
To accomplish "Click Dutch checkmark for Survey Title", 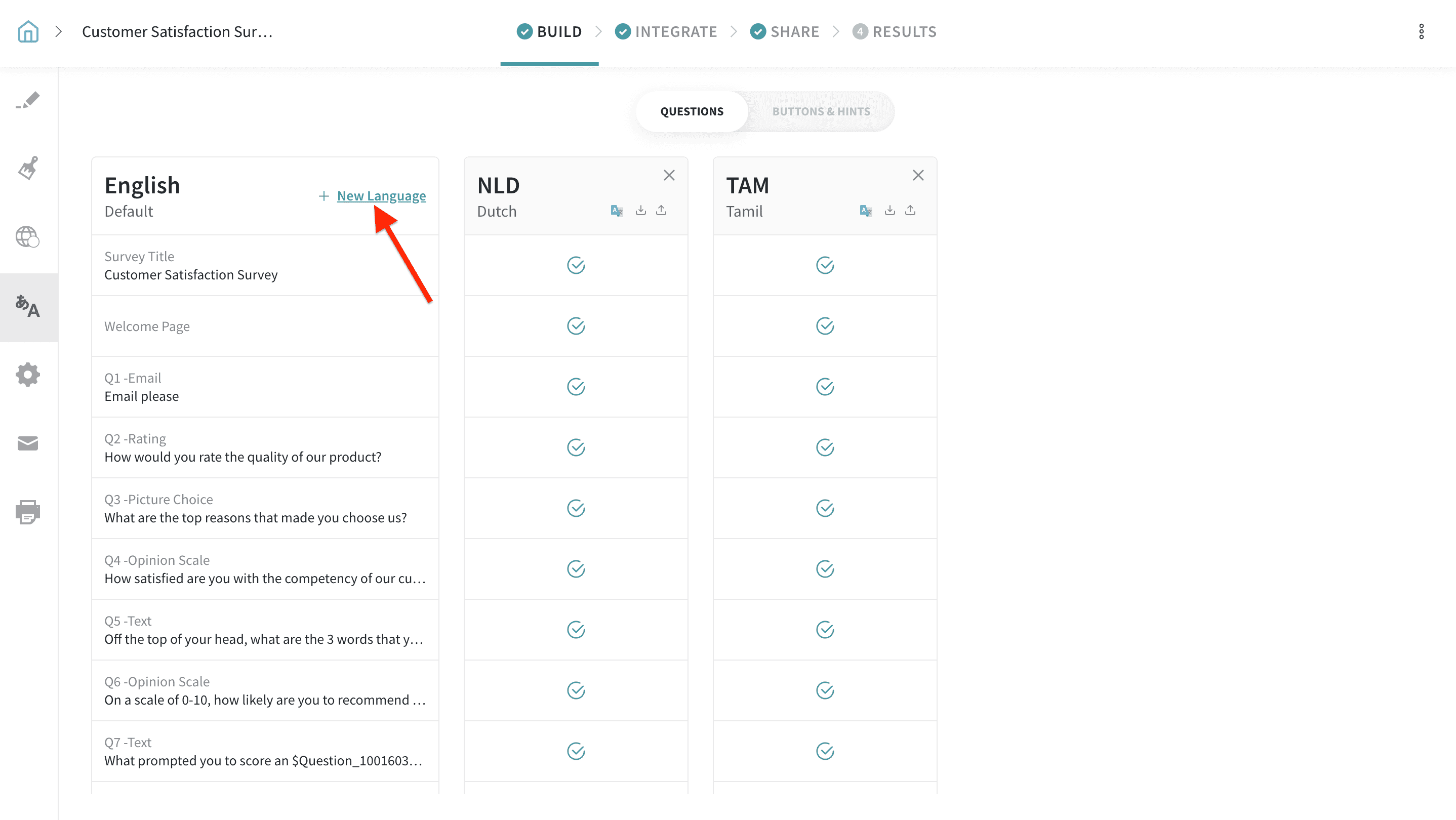I will 576,265.
